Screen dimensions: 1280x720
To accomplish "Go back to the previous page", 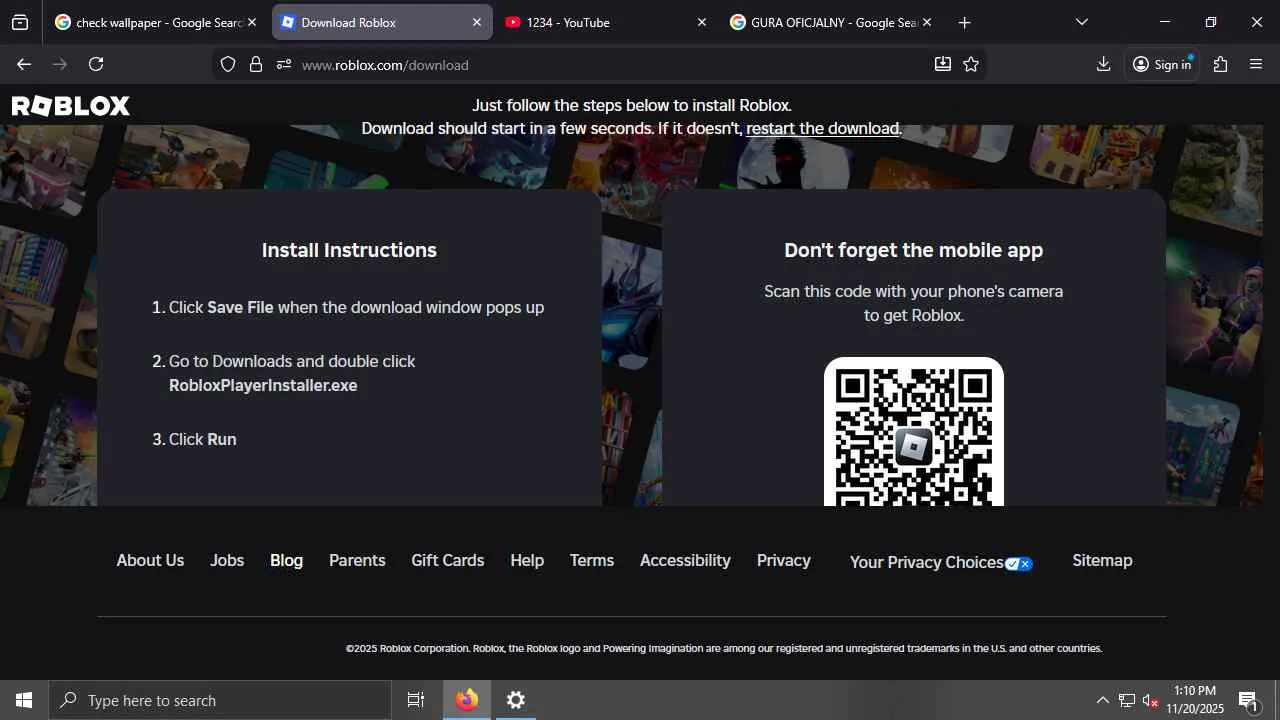I will point(24,64).
